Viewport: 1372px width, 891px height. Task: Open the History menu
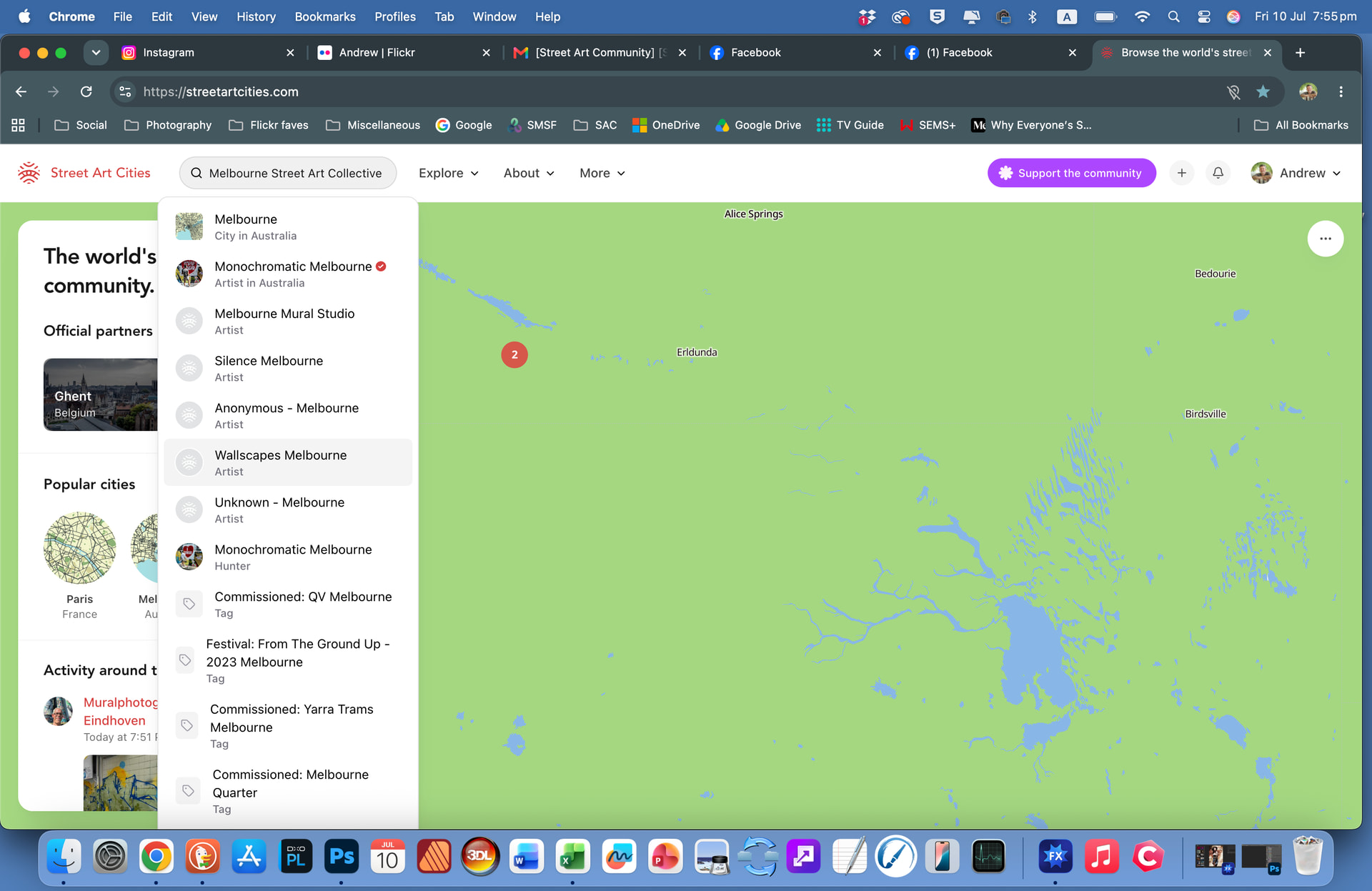click(x=256, y=16)
